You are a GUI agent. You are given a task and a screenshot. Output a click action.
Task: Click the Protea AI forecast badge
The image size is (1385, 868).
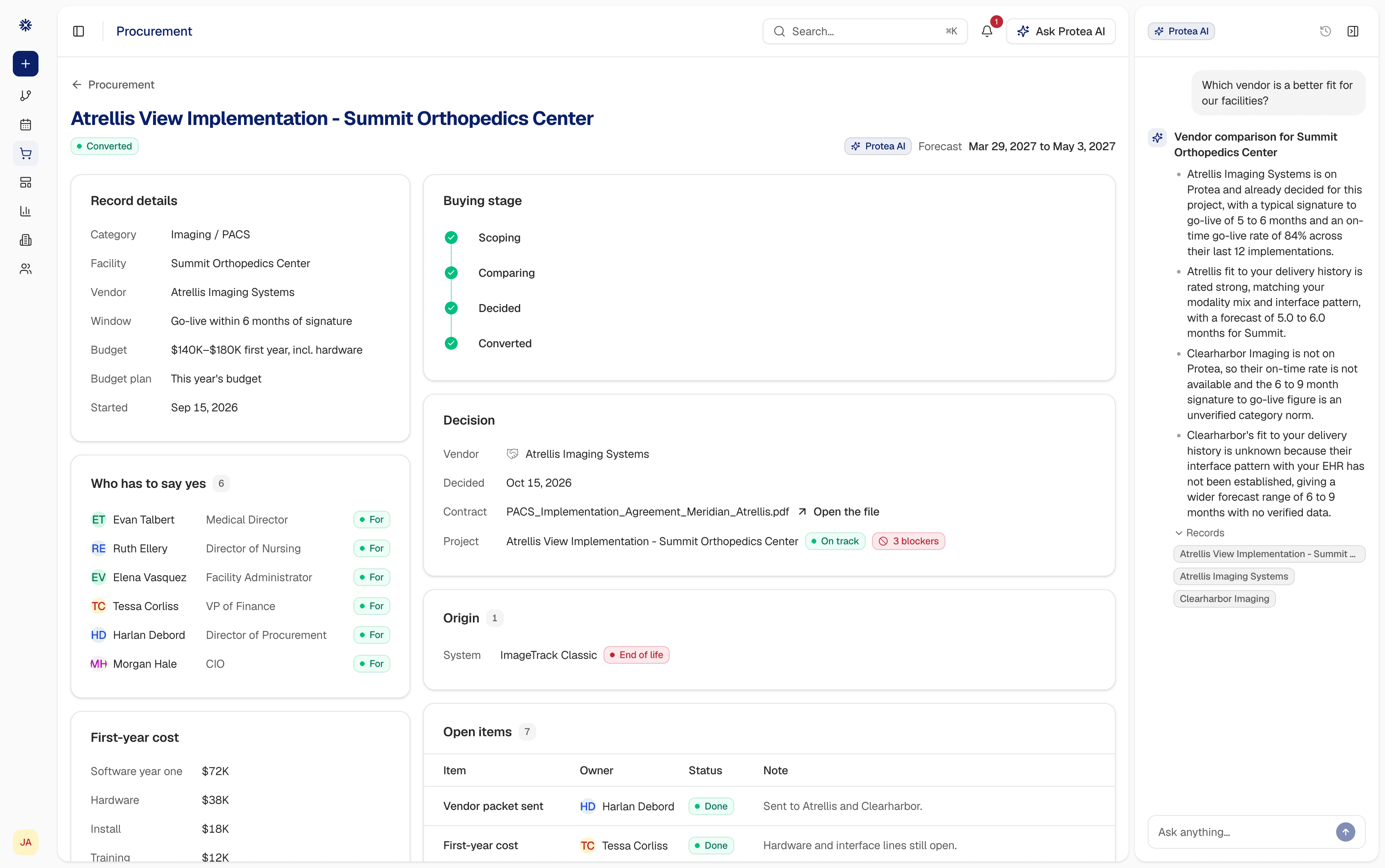[x=877, y=146]
